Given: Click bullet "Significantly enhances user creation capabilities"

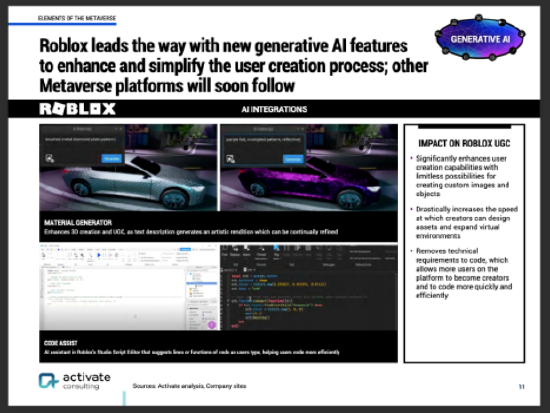Looking at the screenshot, I should click(462, 176).
